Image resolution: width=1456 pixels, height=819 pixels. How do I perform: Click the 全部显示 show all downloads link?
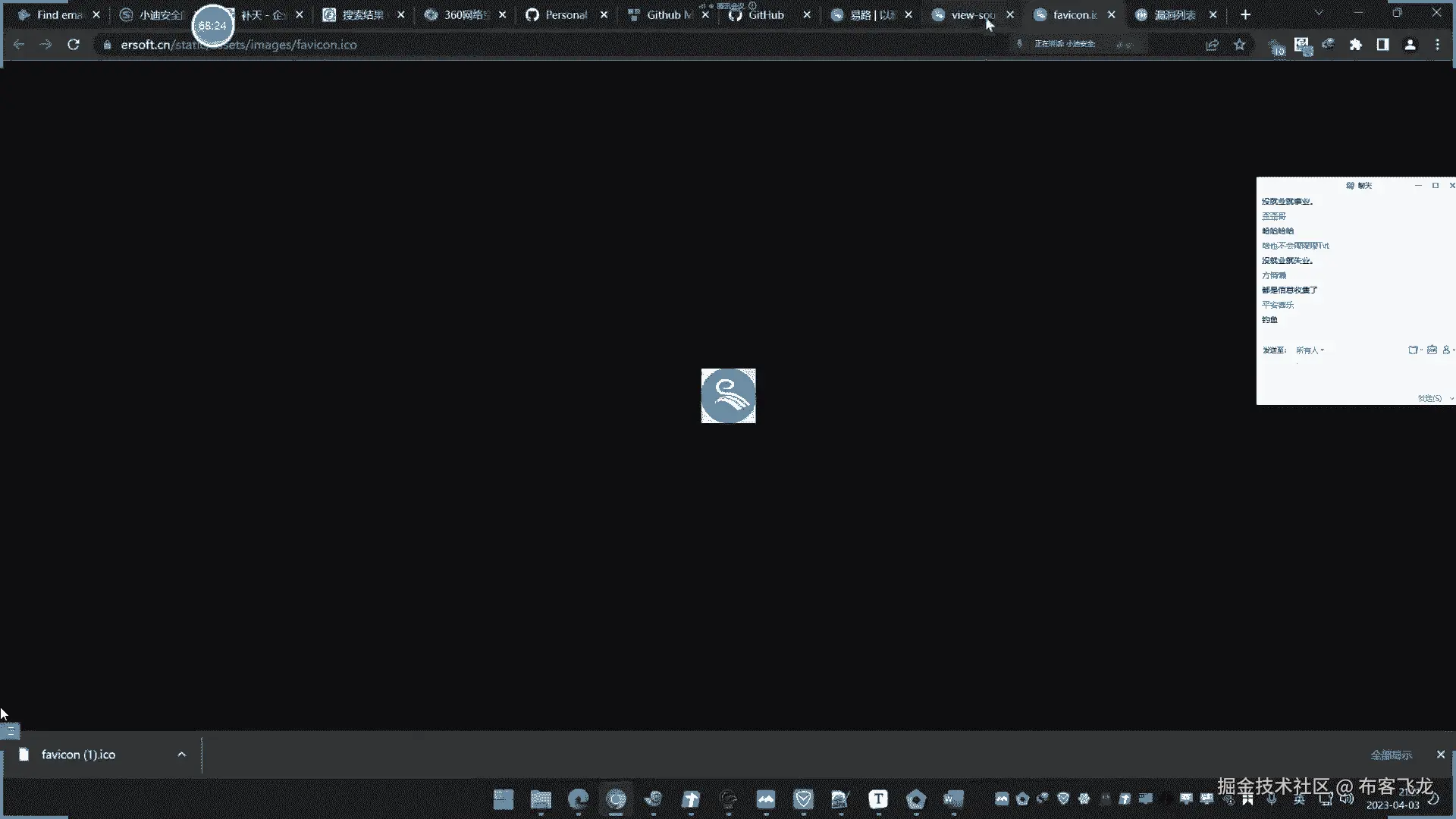(x=1391, y=755)
